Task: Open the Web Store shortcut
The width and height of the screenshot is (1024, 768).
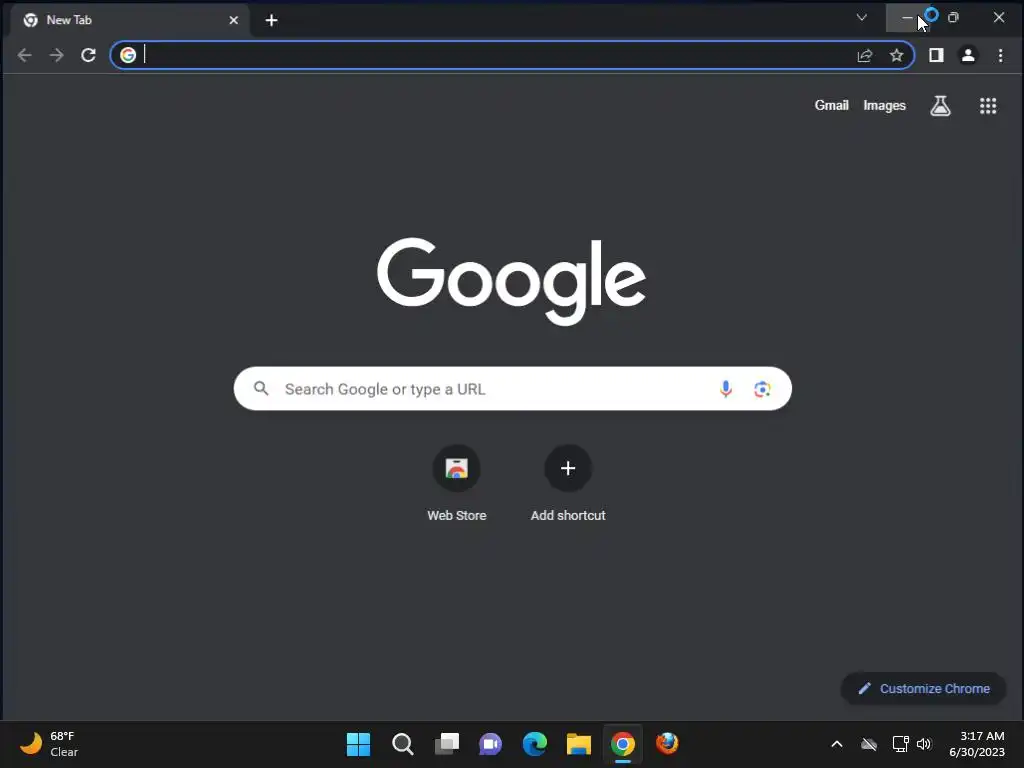Action: [x=456, y=483]
